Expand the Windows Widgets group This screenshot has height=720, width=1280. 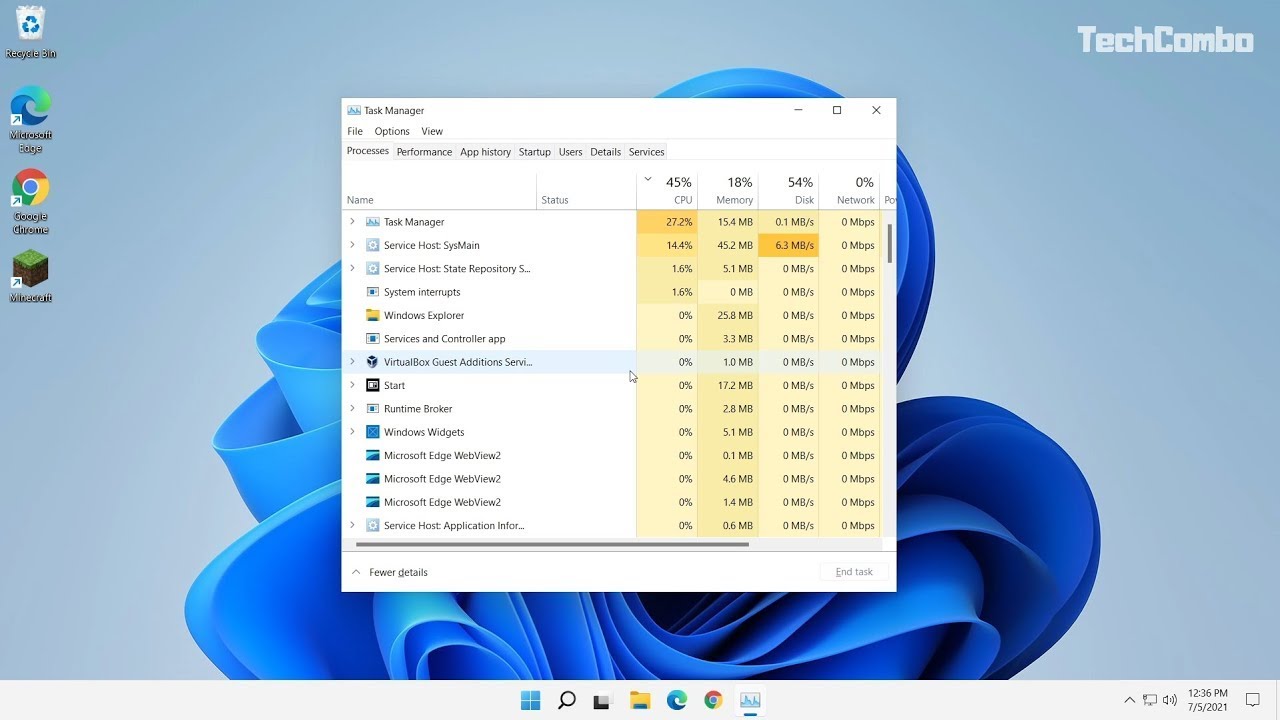(352, 432)
